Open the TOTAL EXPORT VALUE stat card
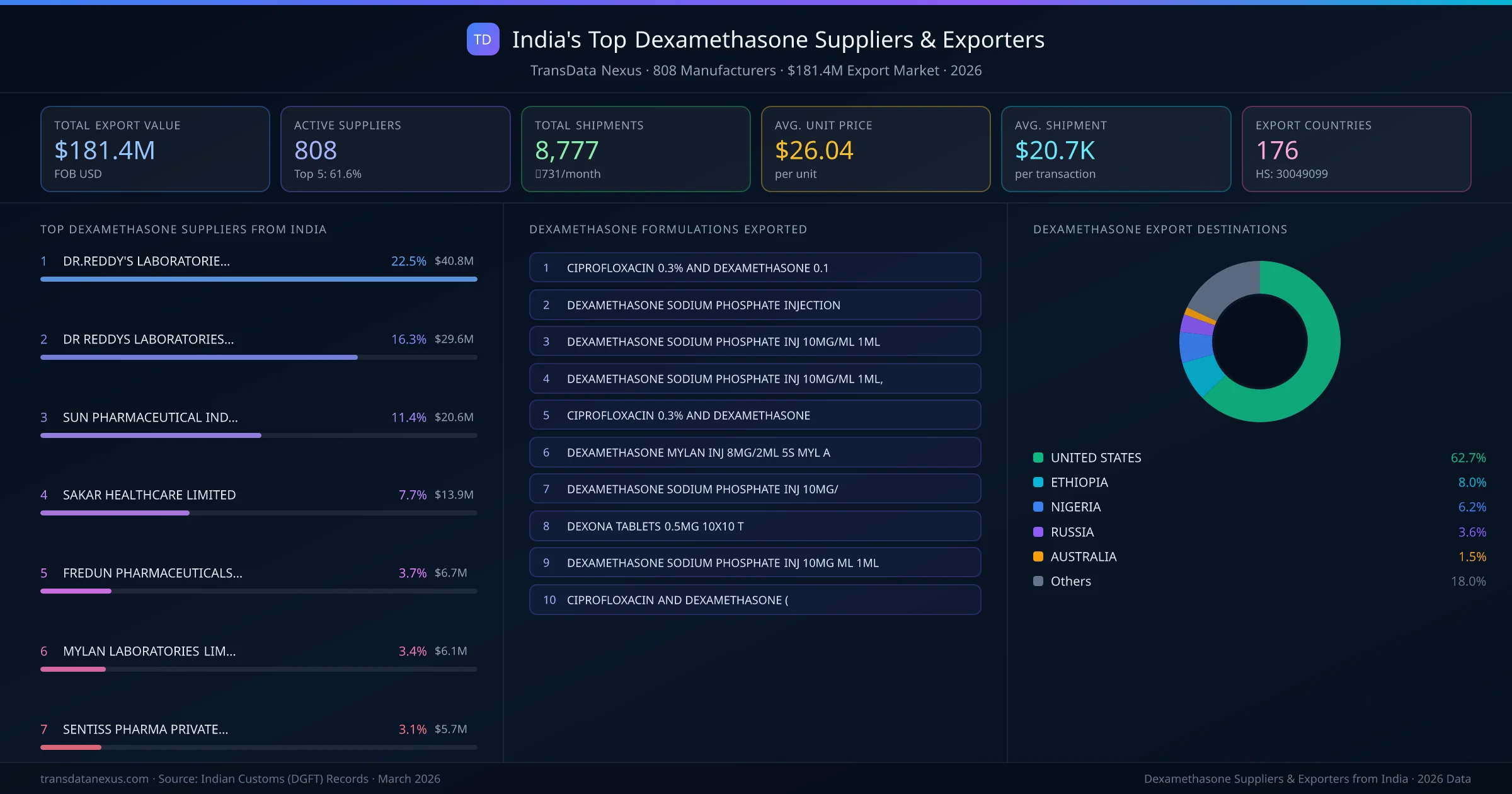 [x=154, y=149]
